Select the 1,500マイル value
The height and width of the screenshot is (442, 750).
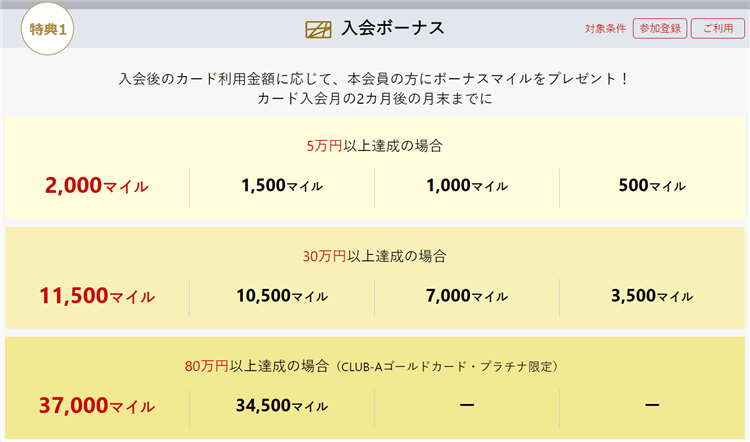[282, 186]
